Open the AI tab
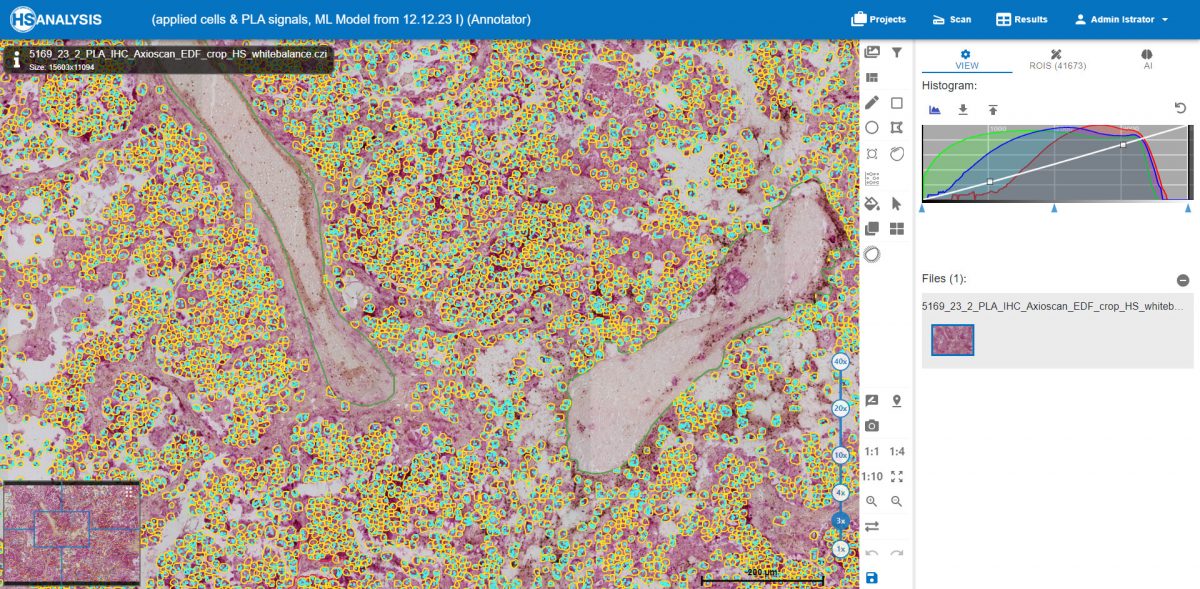The image size is (1200, 589). [1147, 60]
